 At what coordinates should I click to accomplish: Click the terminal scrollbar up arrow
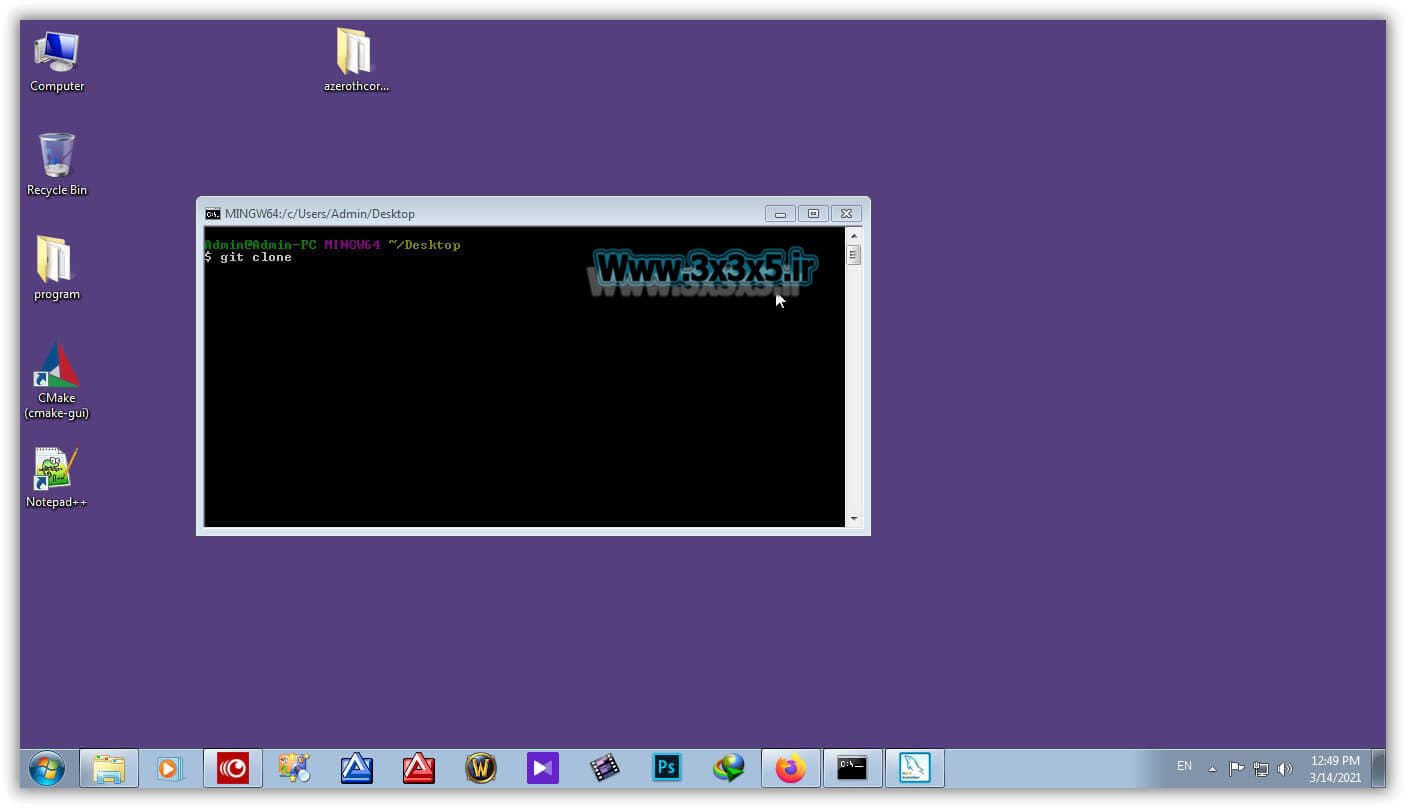click(x=853, y=236)
